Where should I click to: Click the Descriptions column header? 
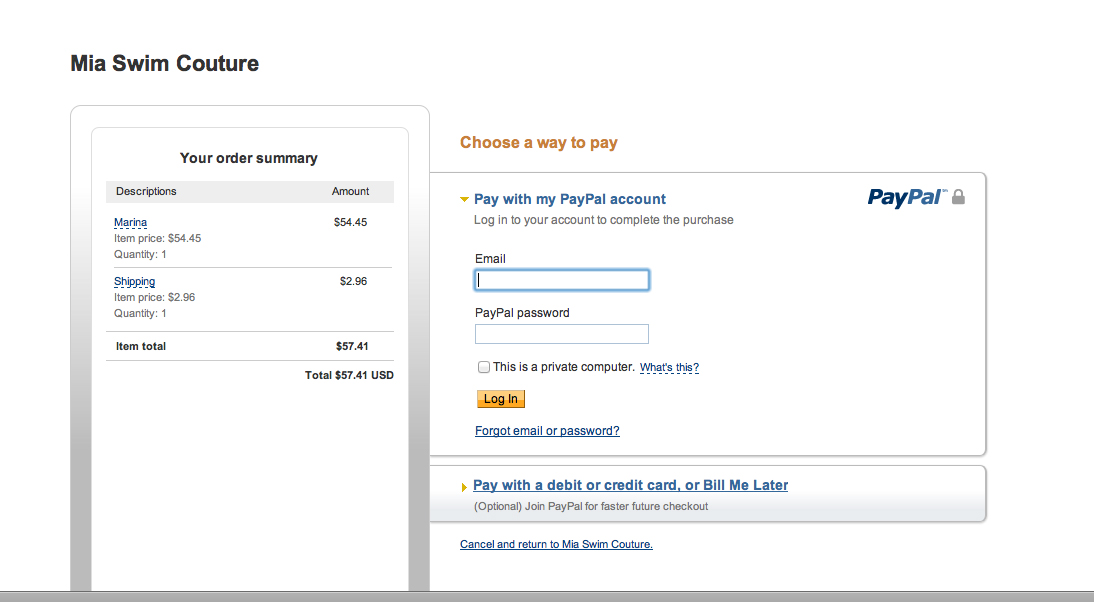(x=146, y=191)
